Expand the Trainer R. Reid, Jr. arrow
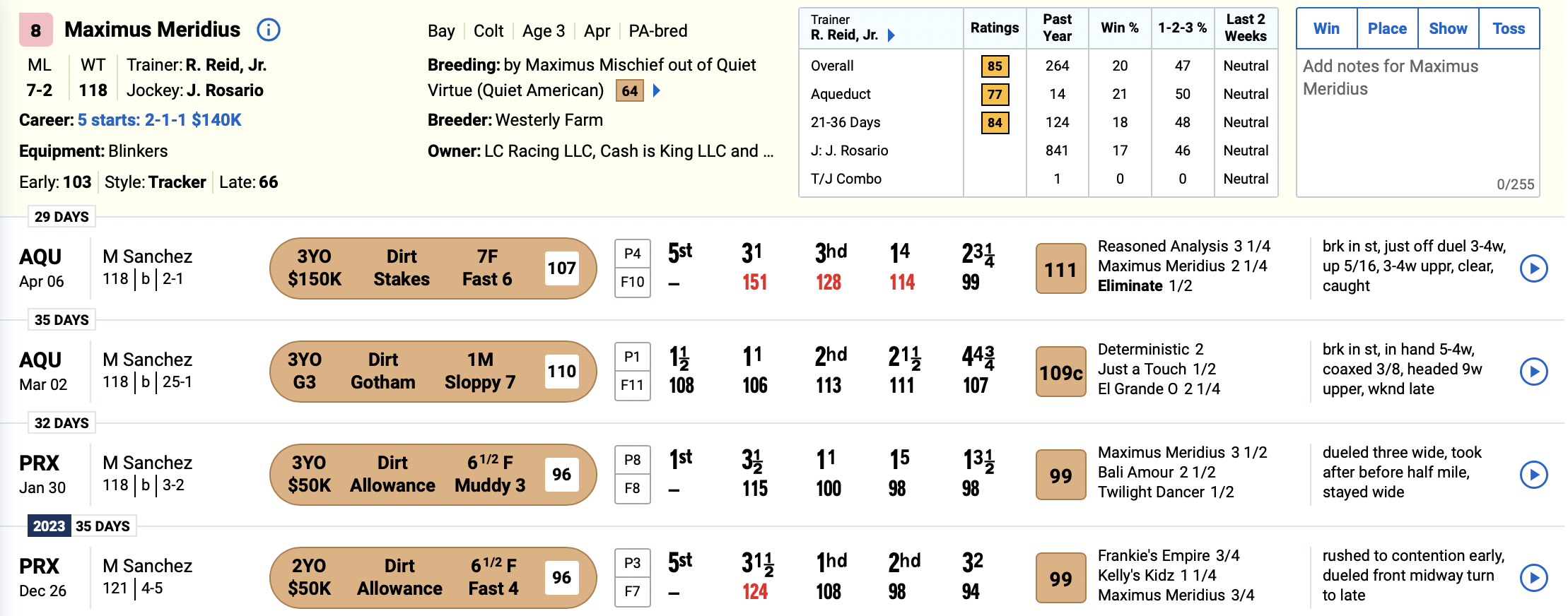This screenshot has height=616, width=1568. pos(891,35)
